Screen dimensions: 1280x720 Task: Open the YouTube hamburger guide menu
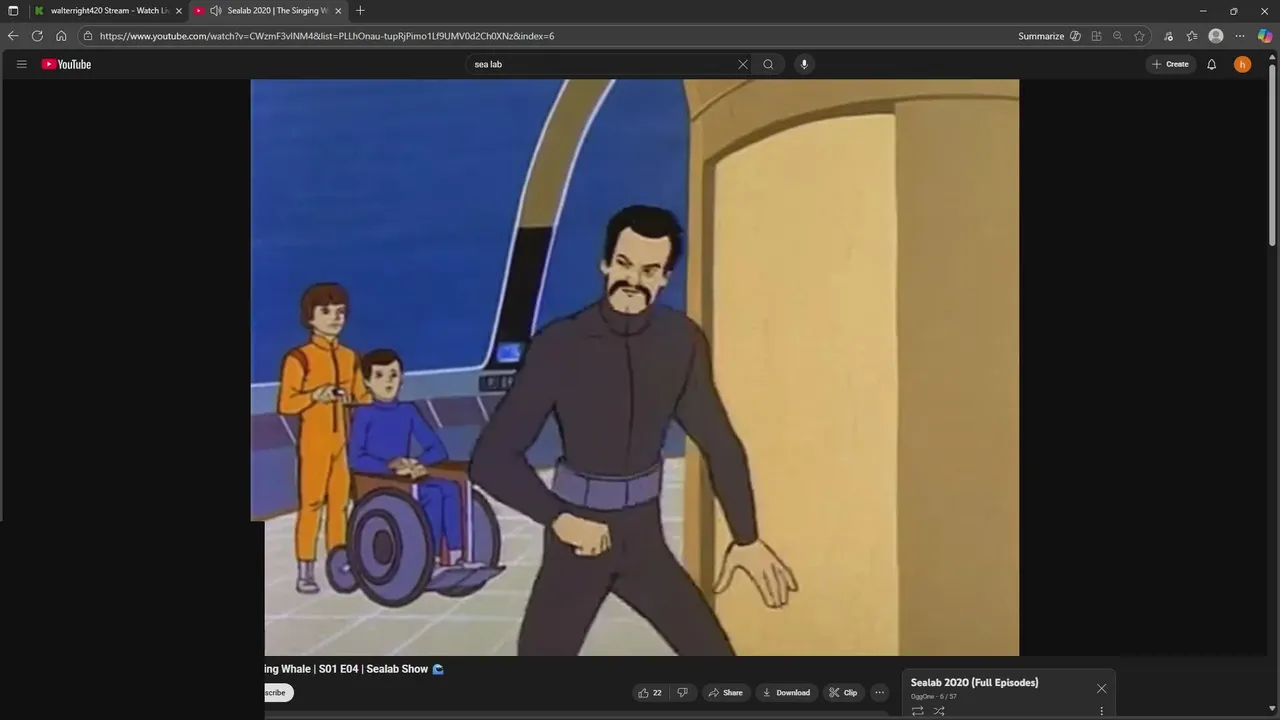pos(21,64)
